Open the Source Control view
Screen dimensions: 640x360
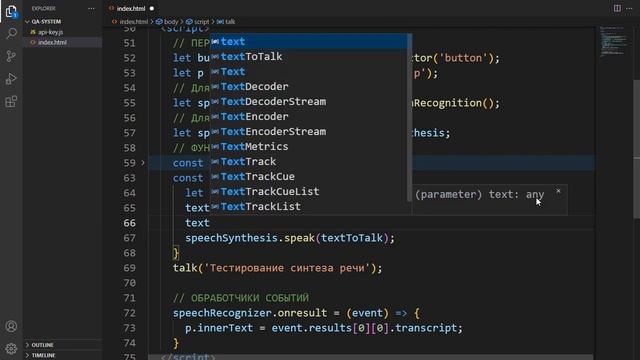11,56
